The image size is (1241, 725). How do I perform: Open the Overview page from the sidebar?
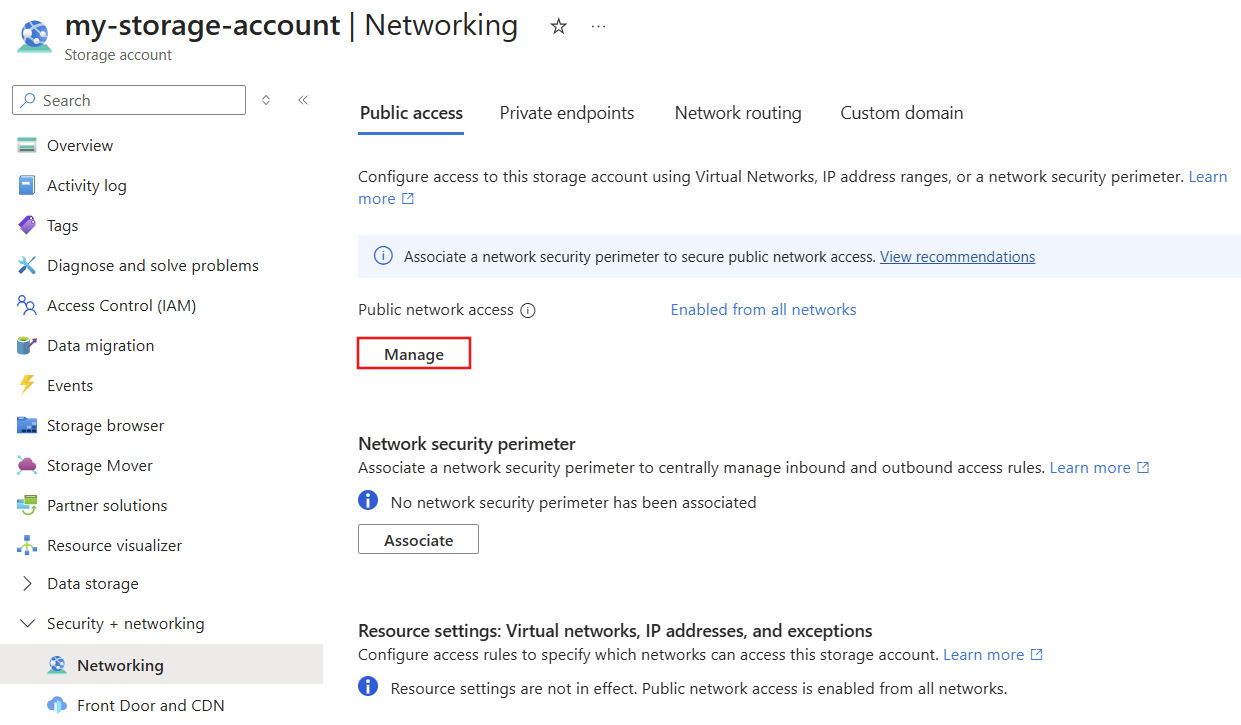[80, 145]
